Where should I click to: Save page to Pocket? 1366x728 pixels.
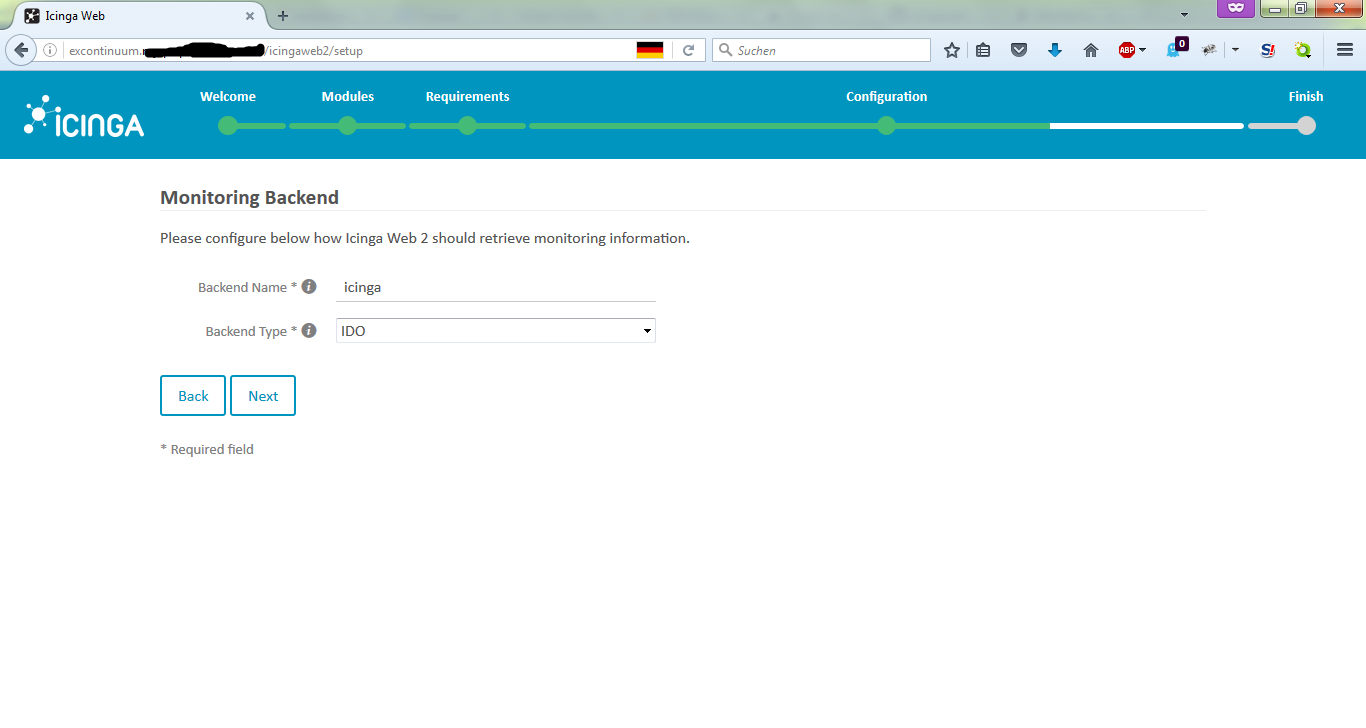click(x=1019, y=50)
